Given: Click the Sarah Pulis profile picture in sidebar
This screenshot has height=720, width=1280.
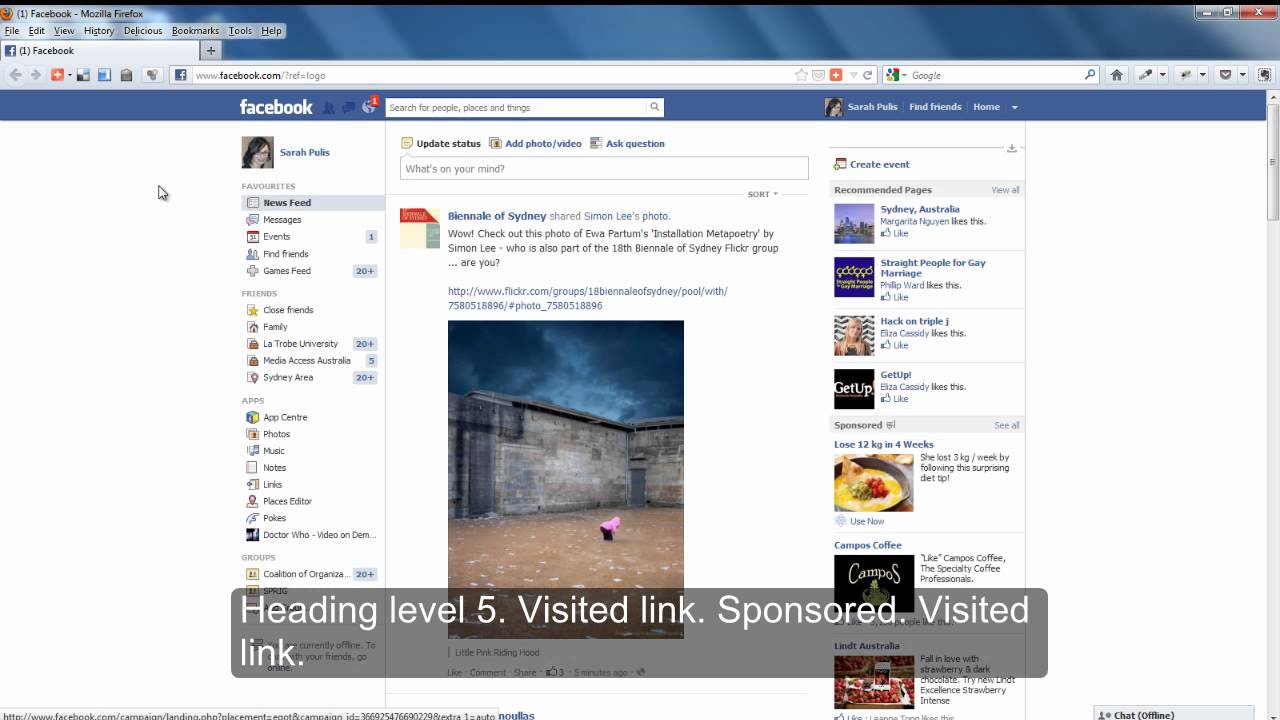Looking at the screenshot, I should click(258, 152).
